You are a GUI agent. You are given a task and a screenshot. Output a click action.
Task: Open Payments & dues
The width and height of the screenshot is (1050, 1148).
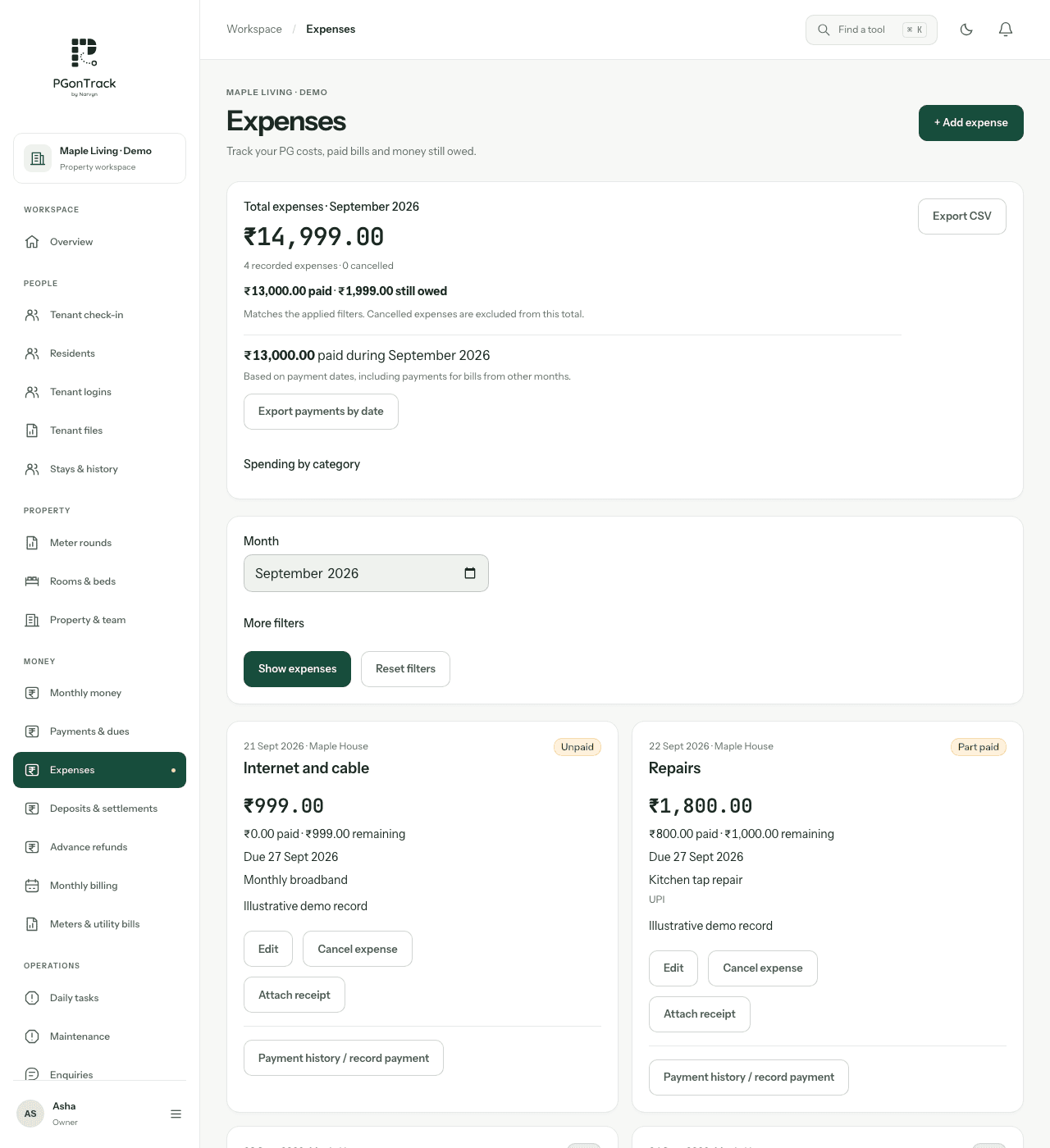tap(99, 731)
